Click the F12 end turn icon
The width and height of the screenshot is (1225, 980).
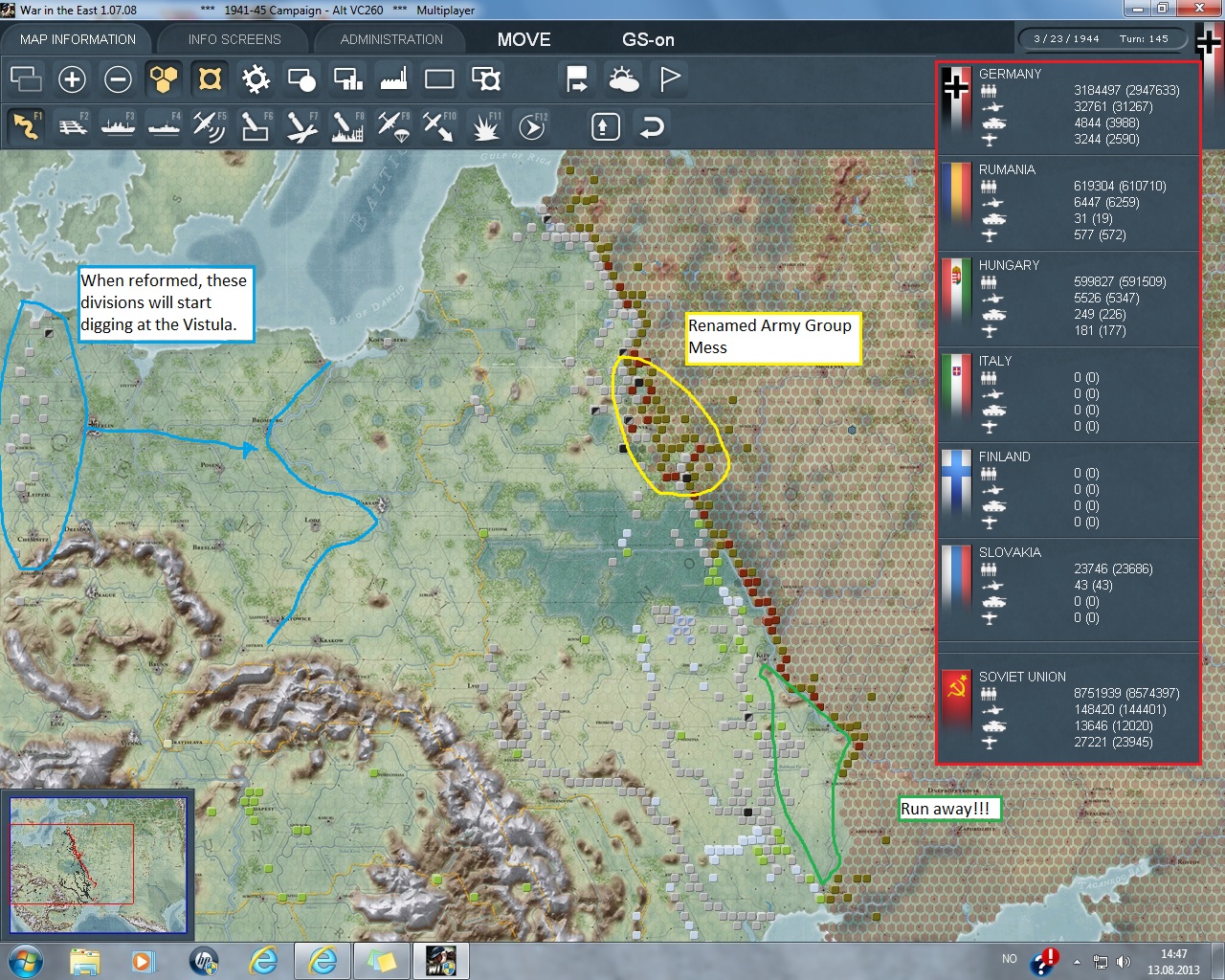tap(532, 126)
